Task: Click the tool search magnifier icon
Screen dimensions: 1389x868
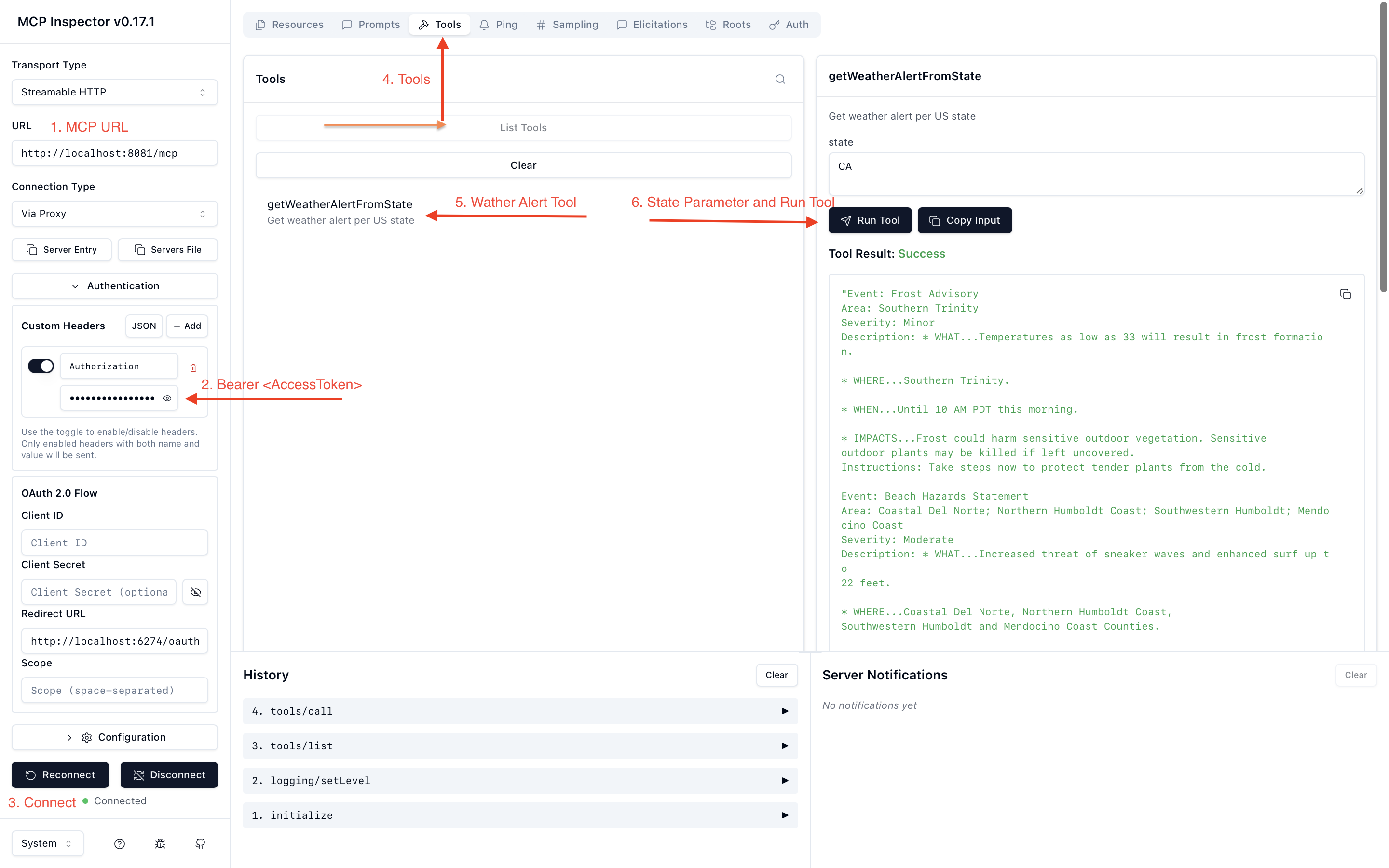Action: 780,79
